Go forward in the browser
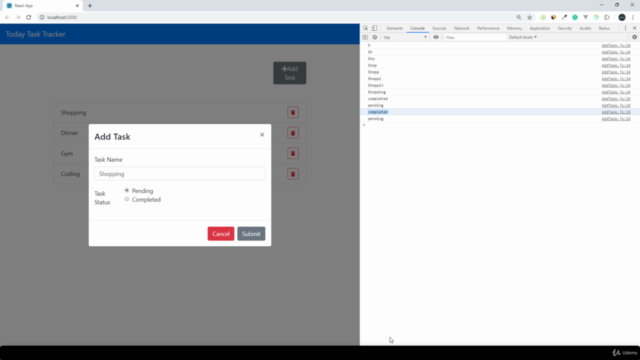 [x=18, y=17]
